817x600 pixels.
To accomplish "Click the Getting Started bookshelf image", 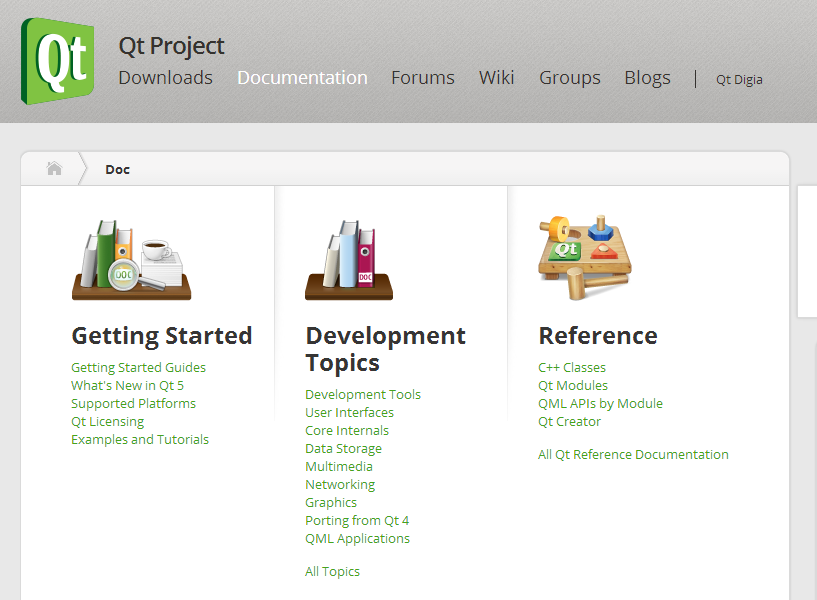I will click(x=131, y=260).
